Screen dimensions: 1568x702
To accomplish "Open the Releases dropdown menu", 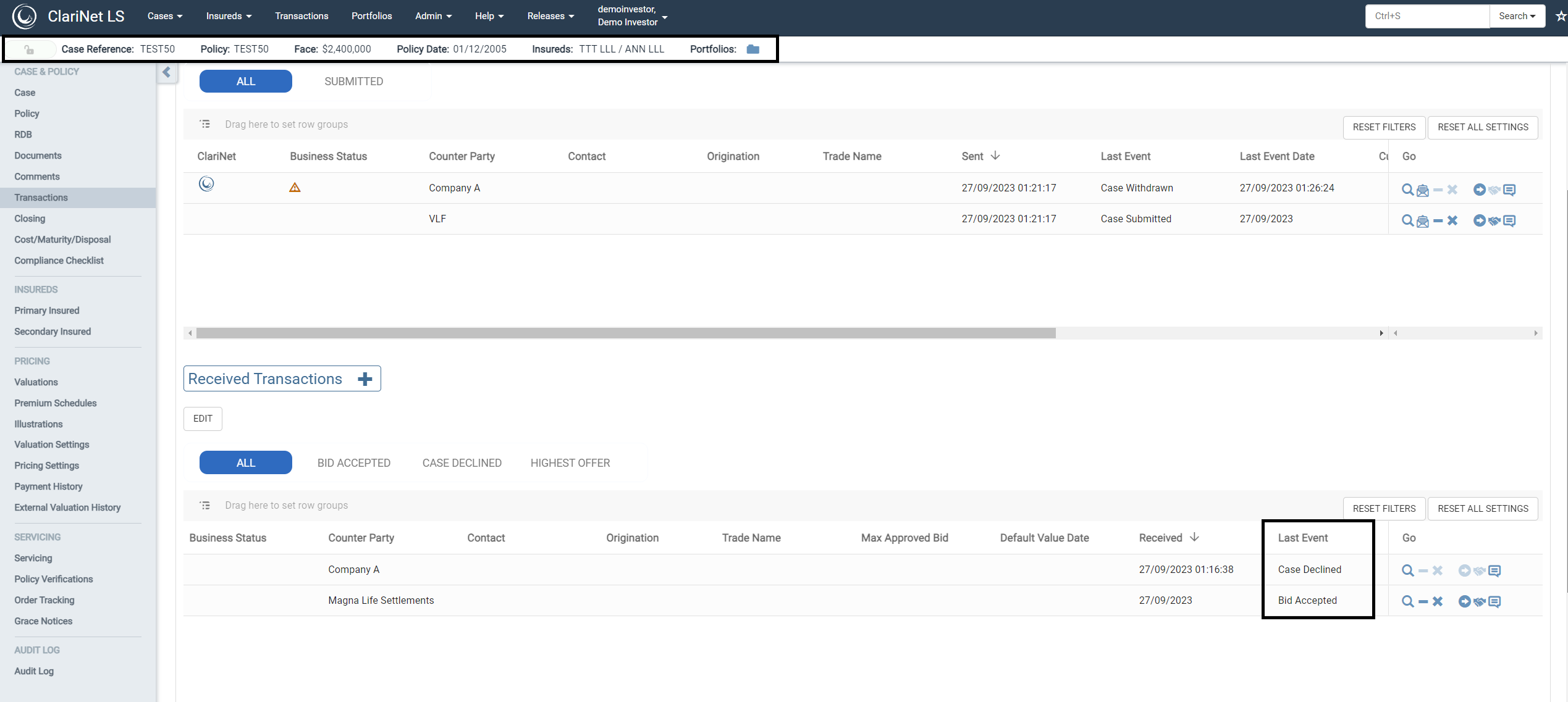I will pyautogui.click(x=550, y=16).
